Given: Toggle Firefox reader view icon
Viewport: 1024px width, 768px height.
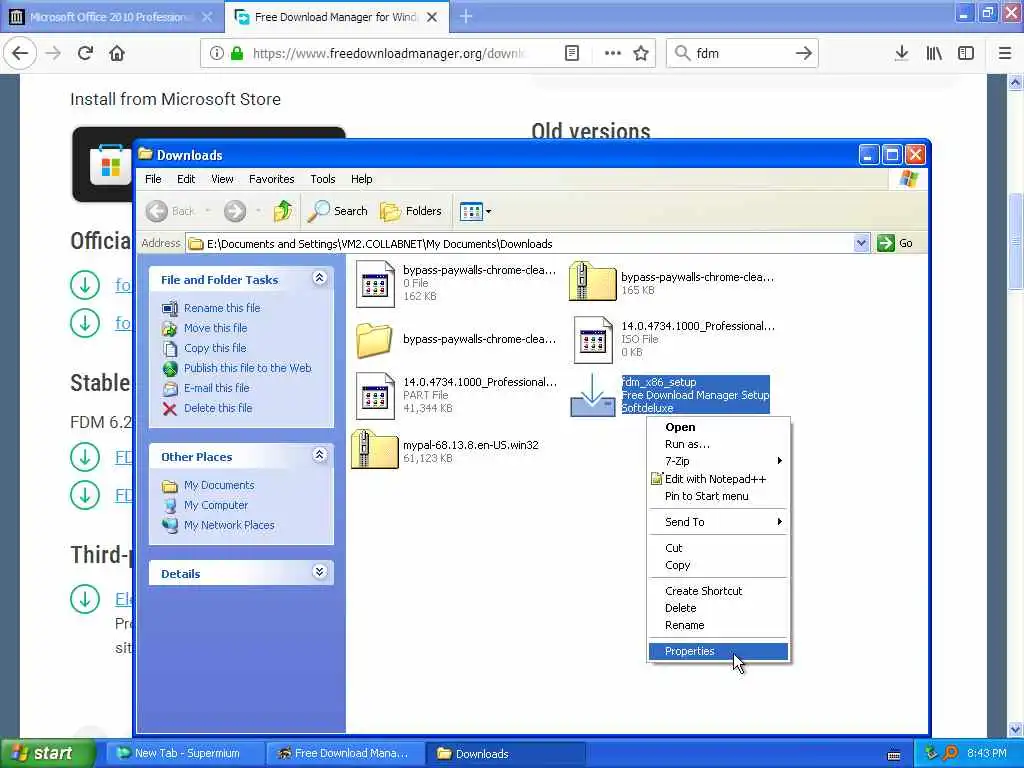Looking at the screenshot, I should pyautogui.click(x=571, y=53).
